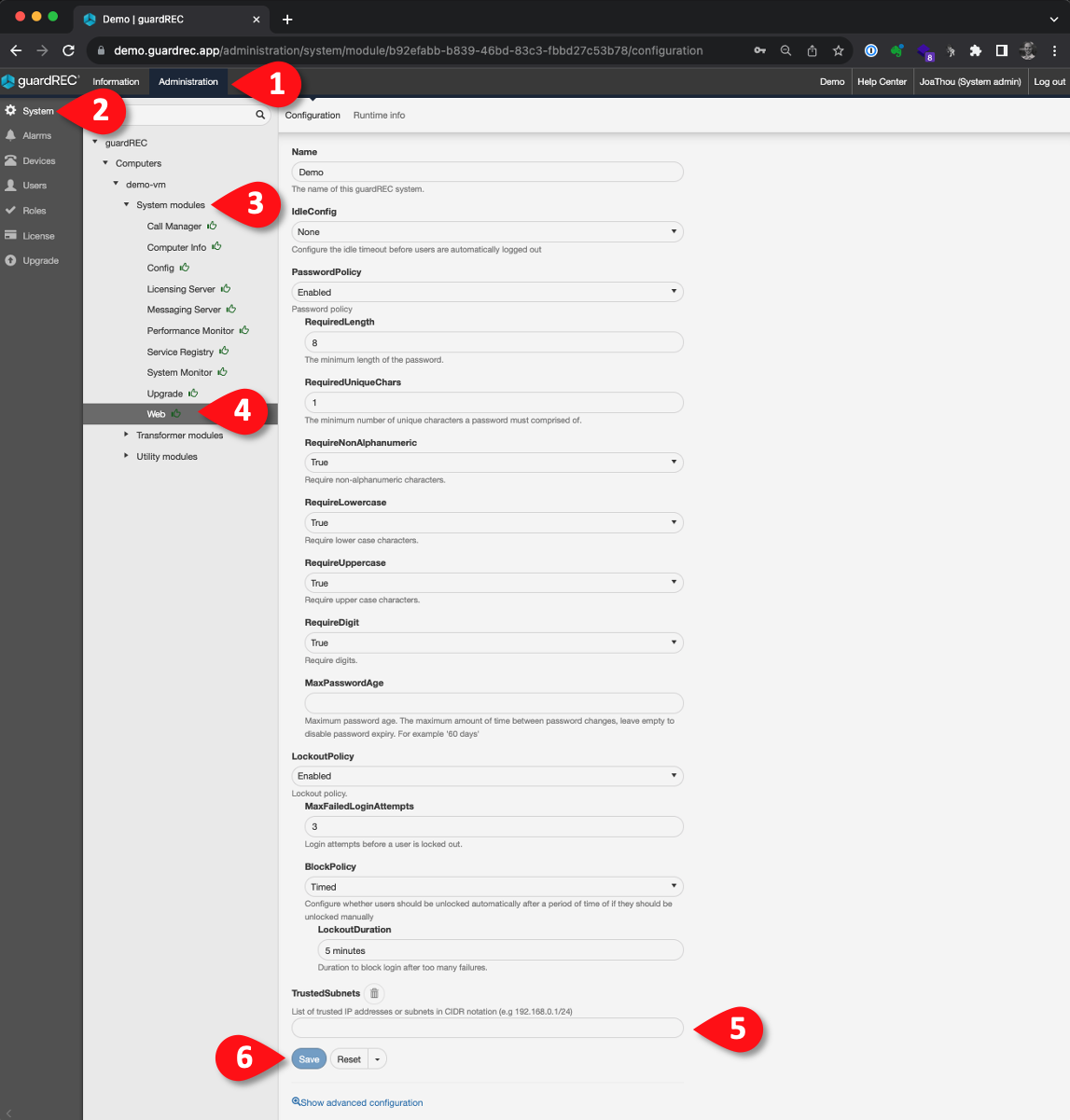
Task: Open the Information menu tab
Action: (116, 82)
